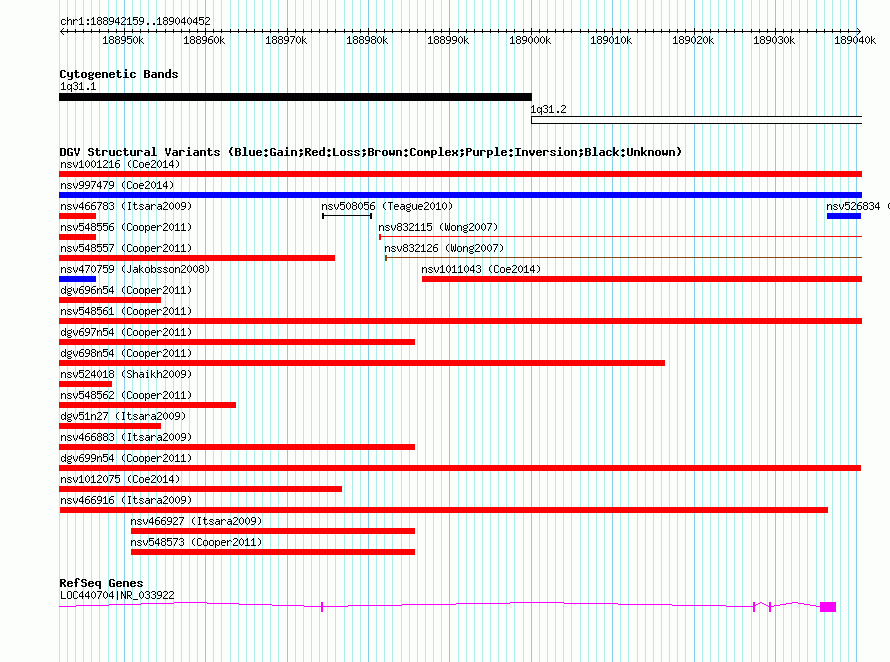Click the chr1:188942159..189040452 coordinate label
Screen dimensions: 890x662
coord(136,21)
